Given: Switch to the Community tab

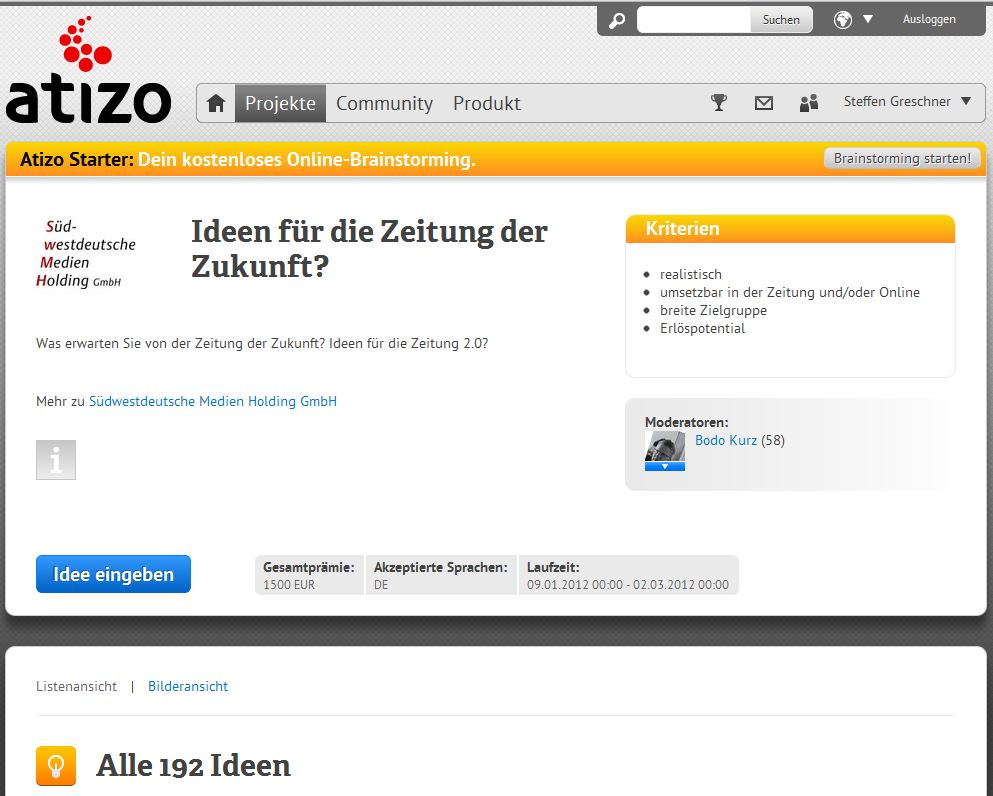Looking at the screenshot, I should [384, 103].
